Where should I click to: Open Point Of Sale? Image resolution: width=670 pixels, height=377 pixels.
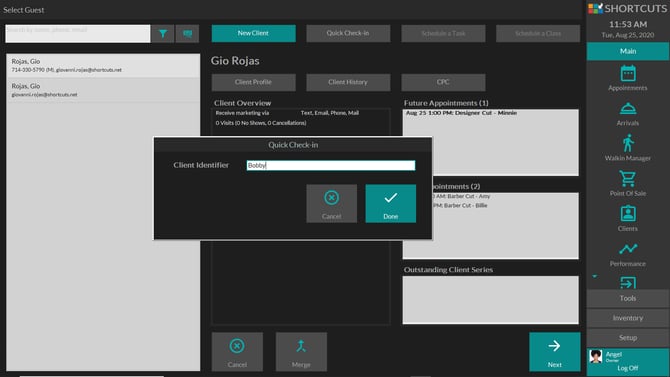[627, 184]
